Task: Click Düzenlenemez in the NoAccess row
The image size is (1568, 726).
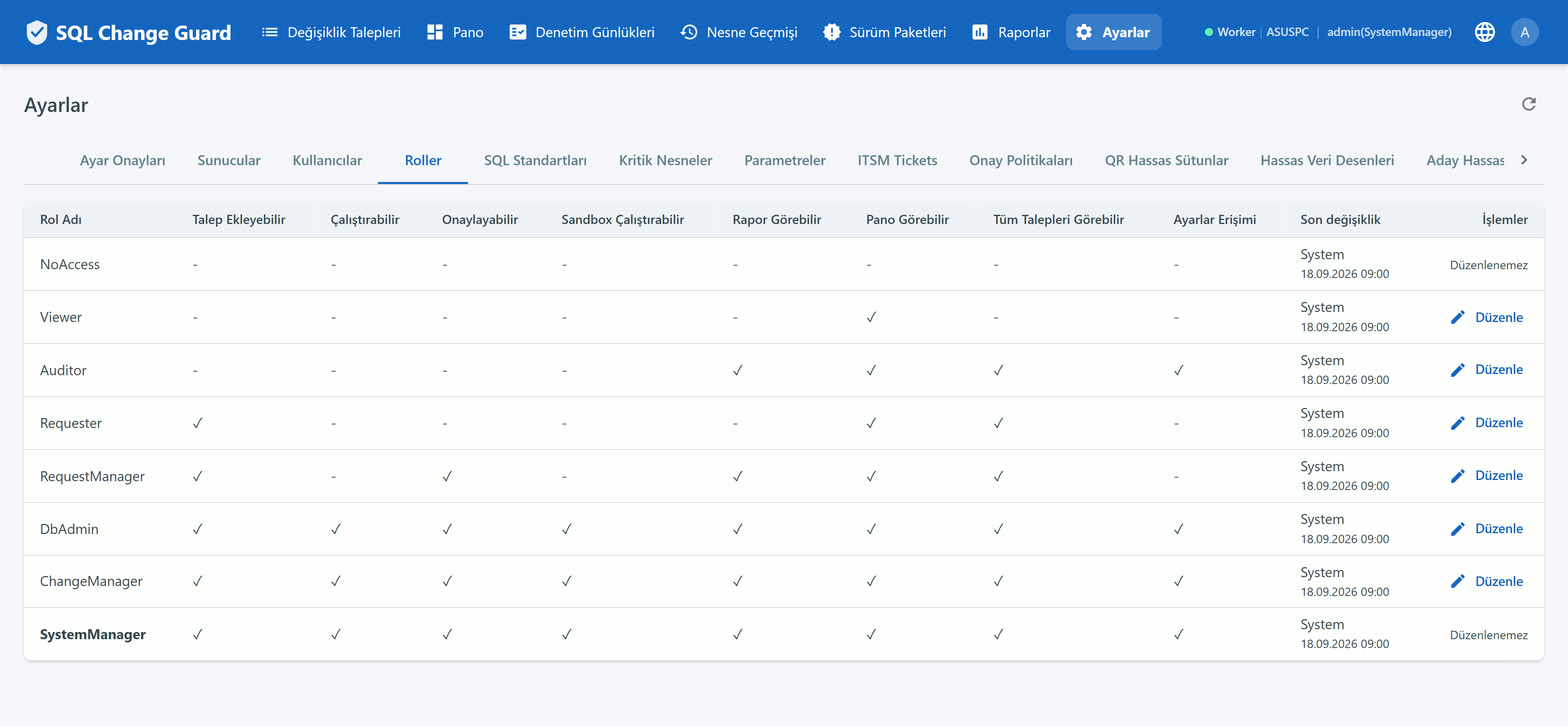Action: (1489, 265)
